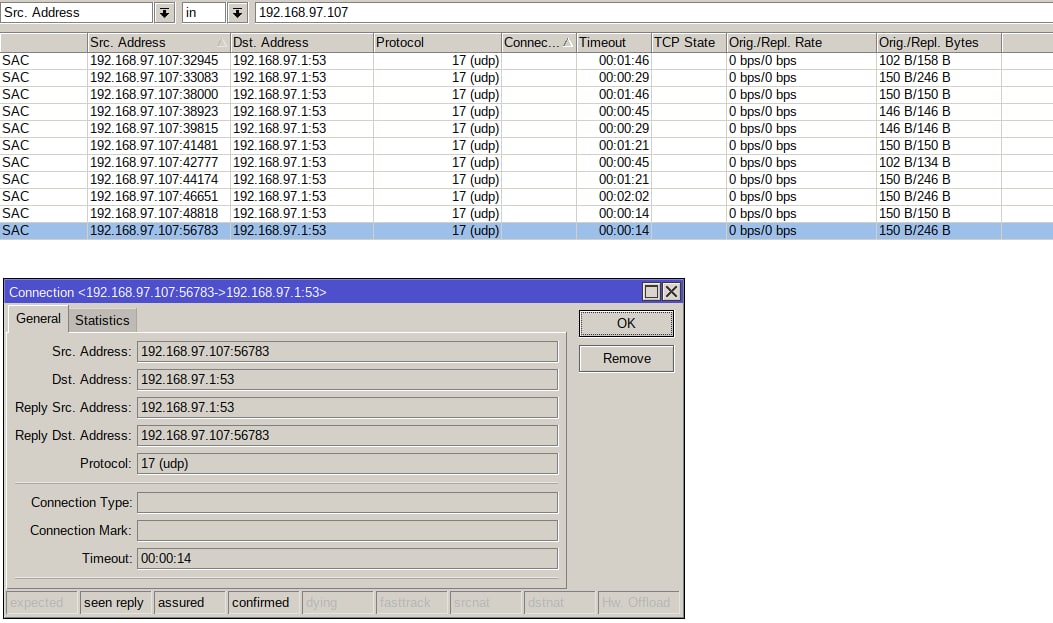Click the Reply Src. Address field

pos(347,408)
